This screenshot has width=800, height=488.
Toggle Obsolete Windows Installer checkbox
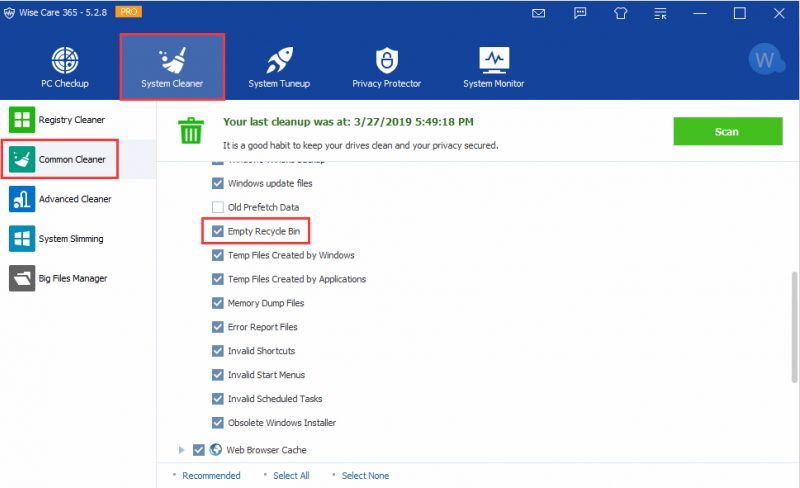(x=218, y=423)
